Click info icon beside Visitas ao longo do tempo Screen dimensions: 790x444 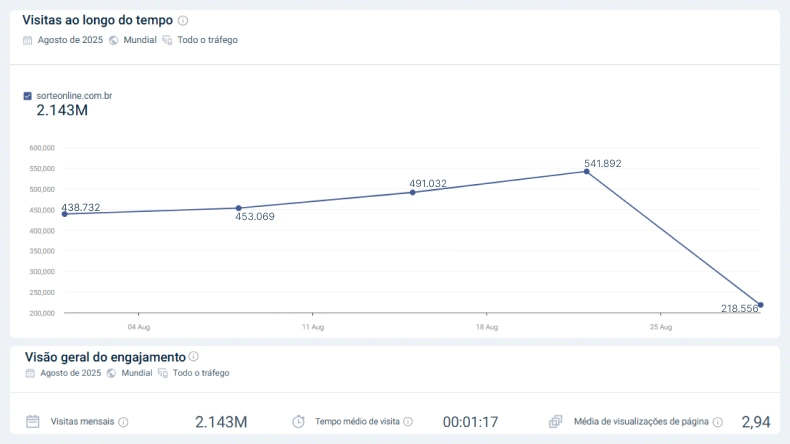point(182,20)
